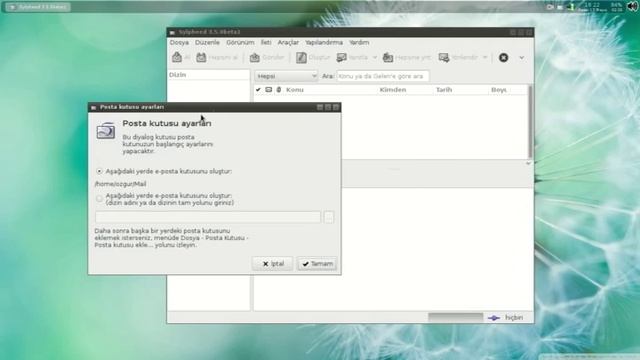Click the Yanıtla reply icon
Screen dimensions: 640x360
click(342, 58)
